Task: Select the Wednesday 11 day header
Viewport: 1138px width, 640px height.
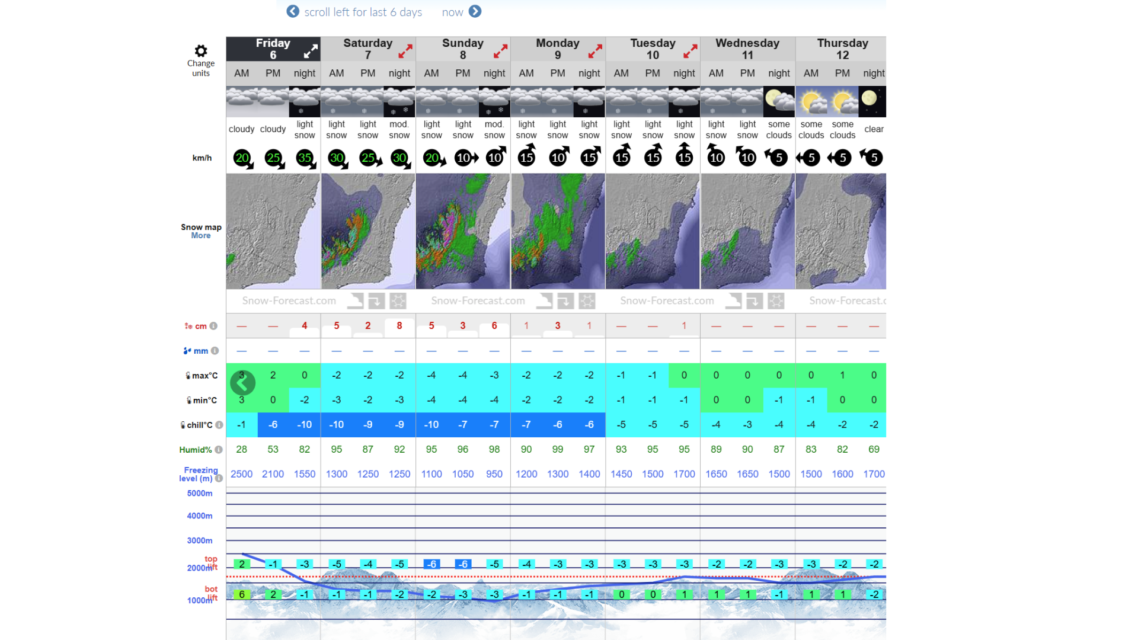Action: (747, 49)
